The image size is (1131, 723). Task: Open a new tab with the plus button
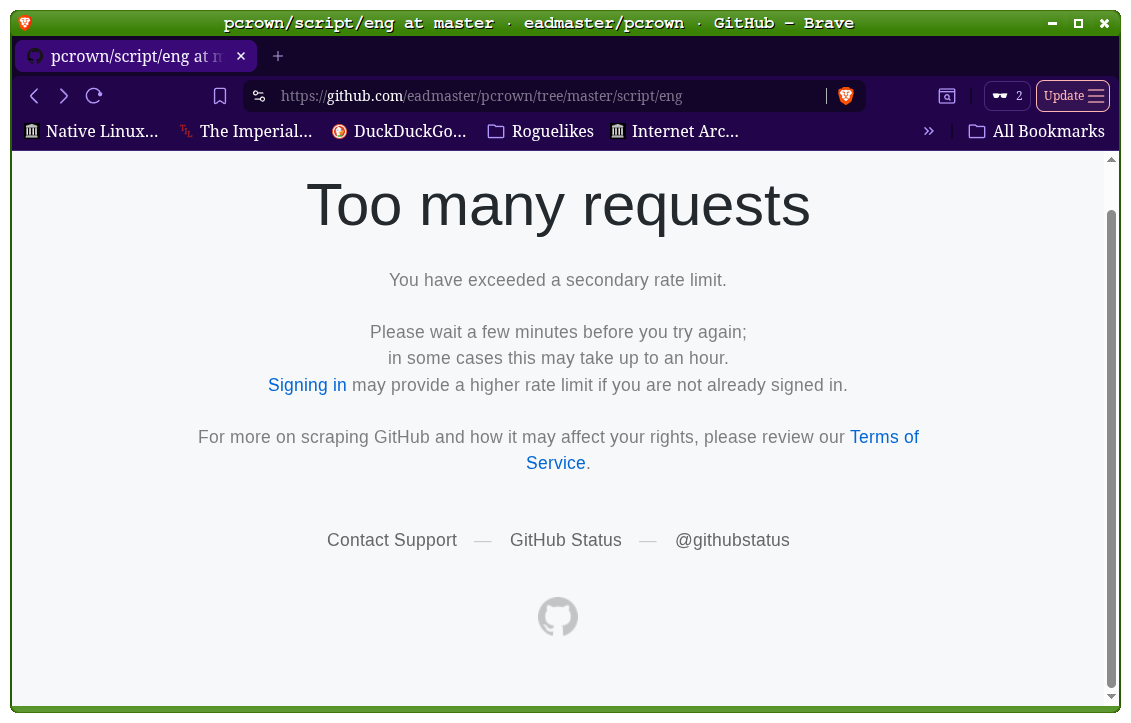click(x=278, y=56)
